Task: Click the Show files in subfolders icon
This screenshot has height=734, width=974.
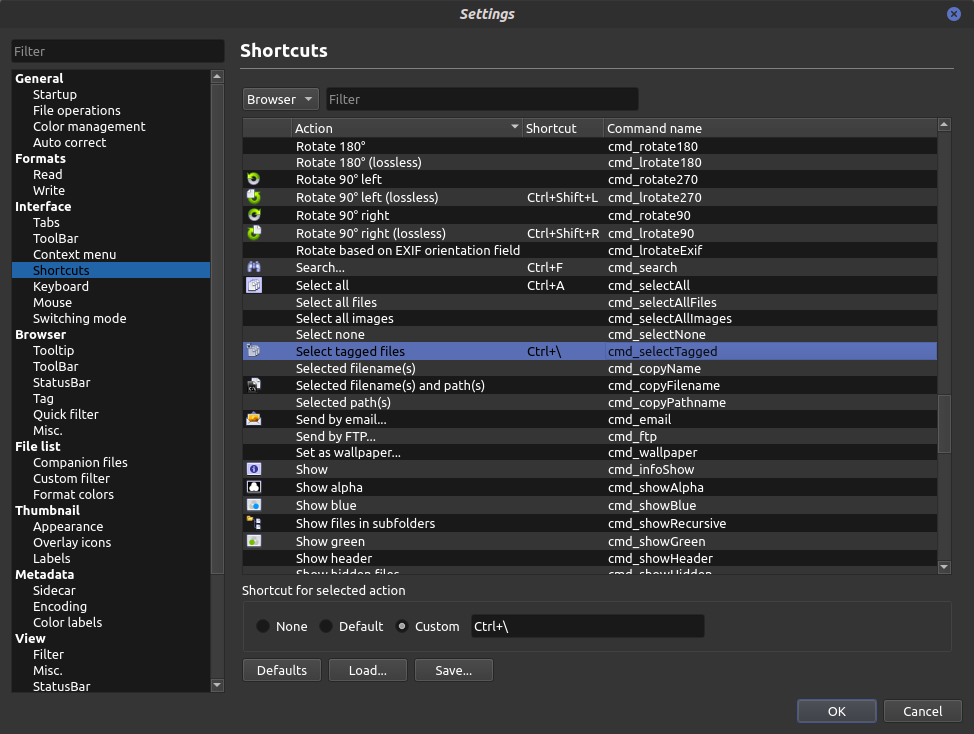Action: [x=253, y=523]
